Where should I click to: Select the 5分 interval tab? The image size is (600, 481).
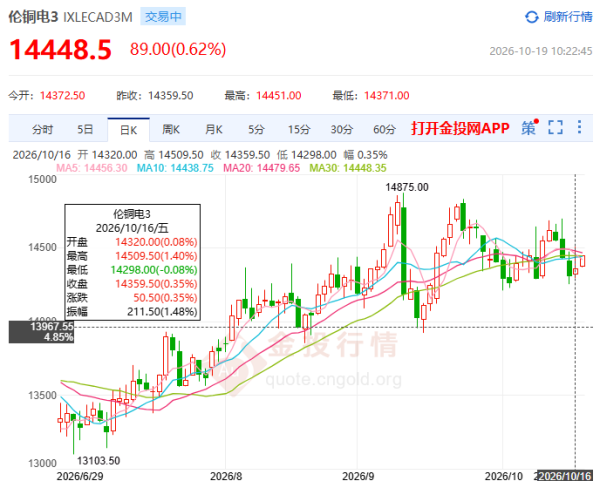256,129
